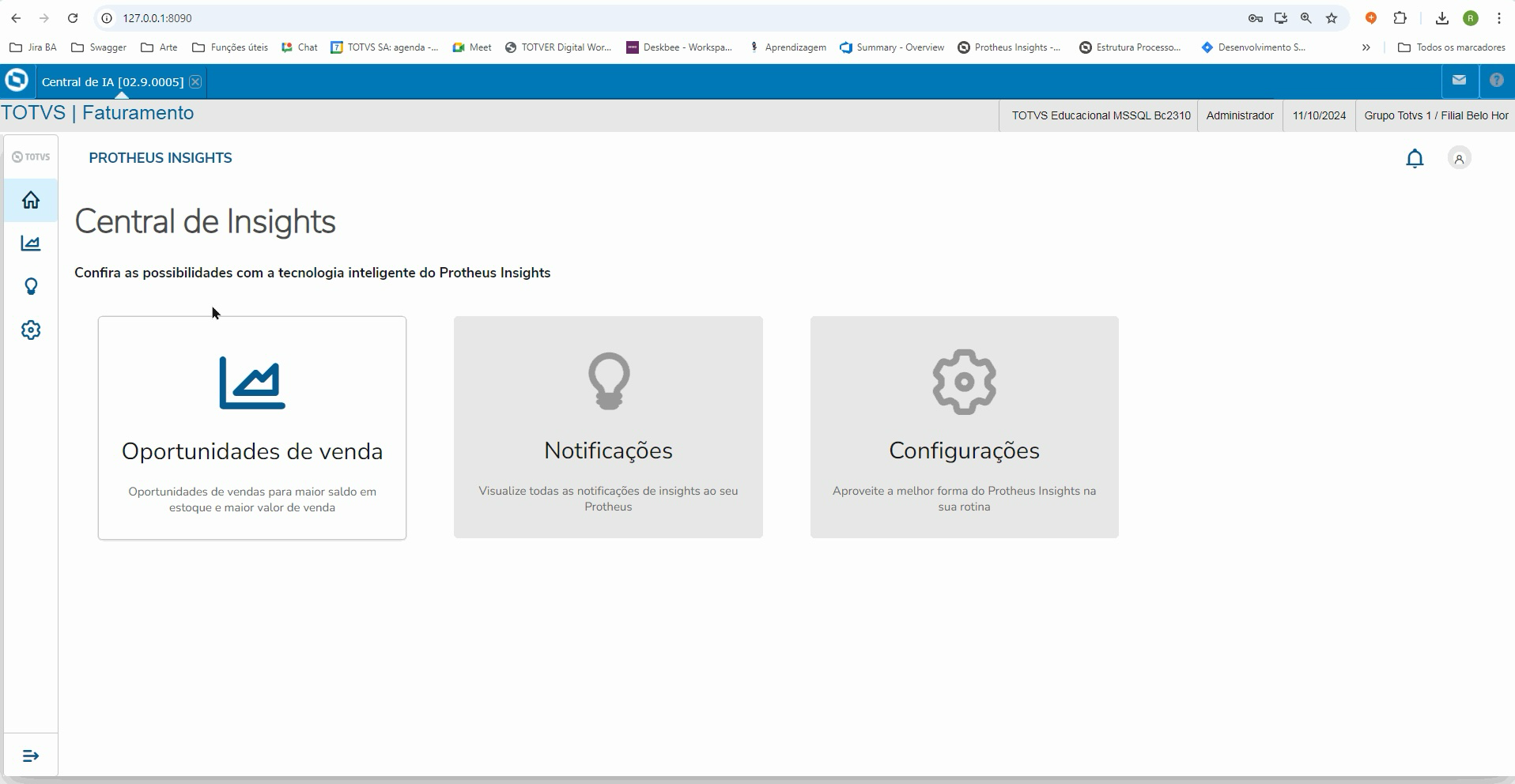Viewport: 1515px width, 784px height.
Task: Select the Central de IA [02.9.0005] tab
Action: (x=112, y=81)
